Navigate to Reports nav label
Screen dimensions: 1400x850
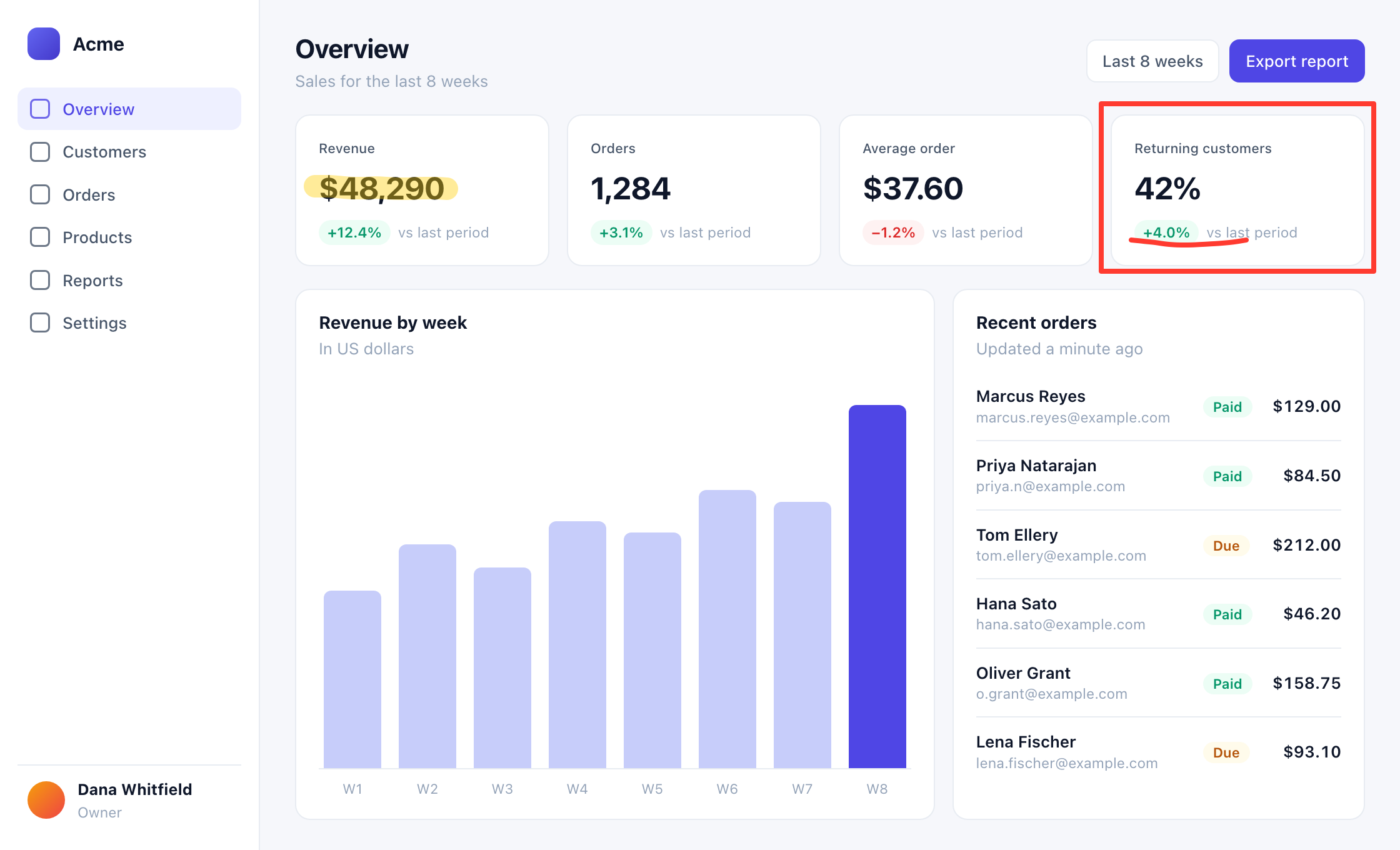(x=92, y=281)
